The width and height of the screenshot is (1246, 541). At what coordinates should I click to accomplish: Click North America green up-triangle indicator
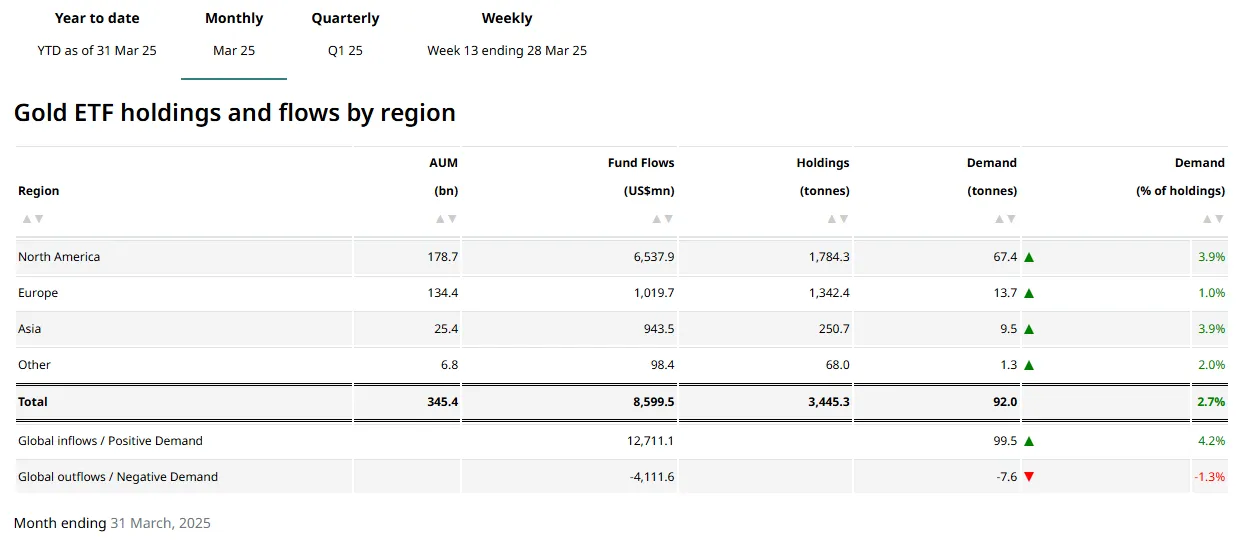tap(1029, 257)
